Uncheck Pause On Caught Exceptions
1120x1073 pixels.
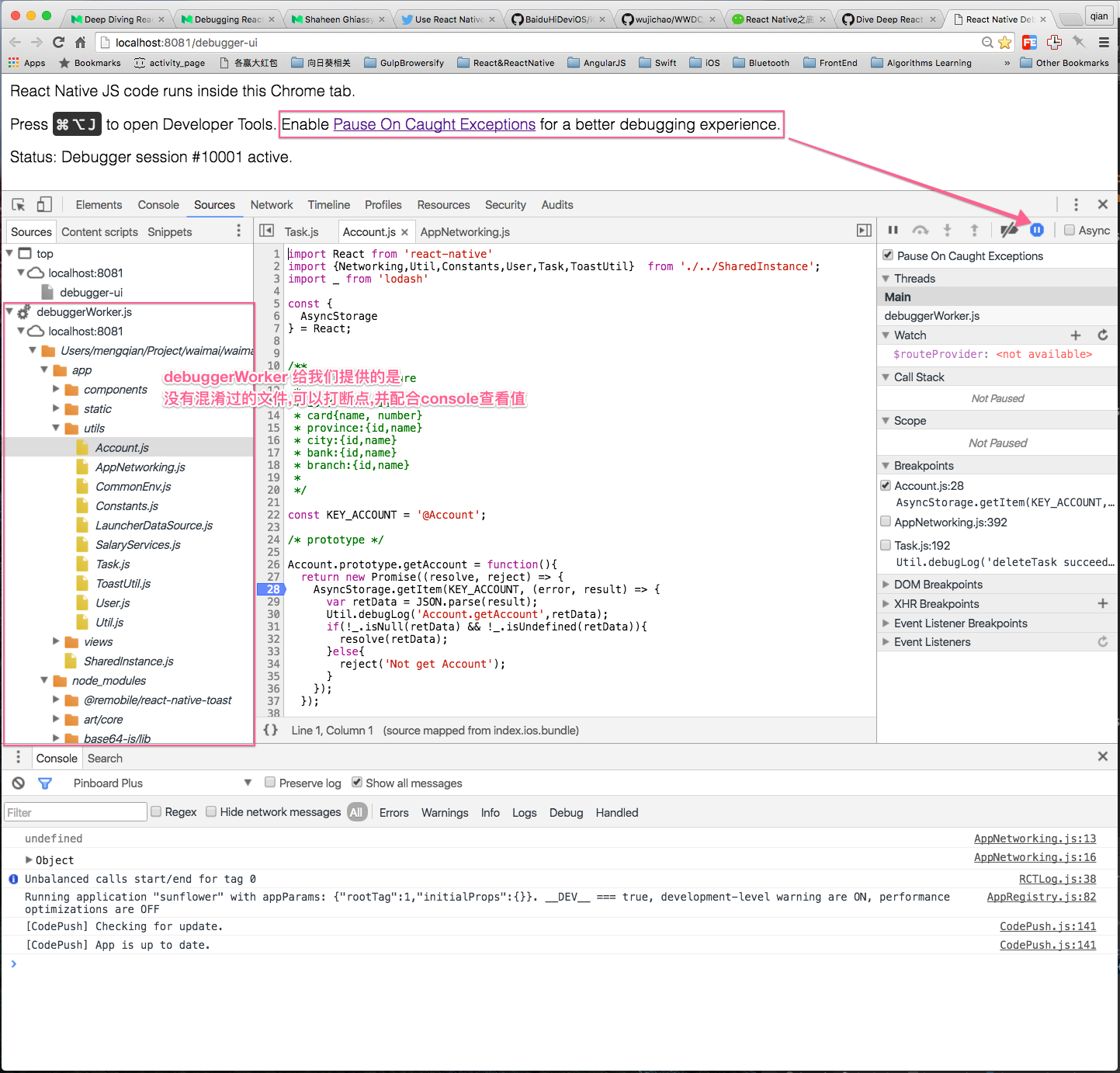click(888, 255)
